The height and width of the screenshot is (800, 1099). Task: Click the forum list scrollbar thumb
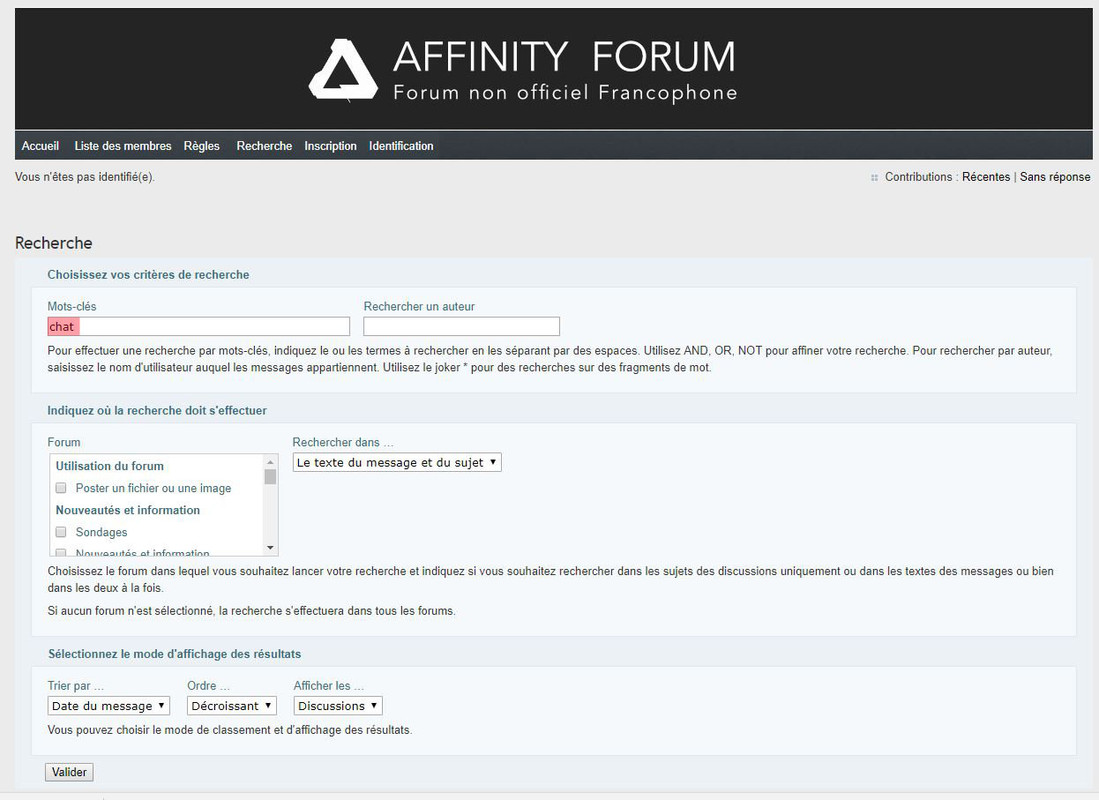click(271, 477)
